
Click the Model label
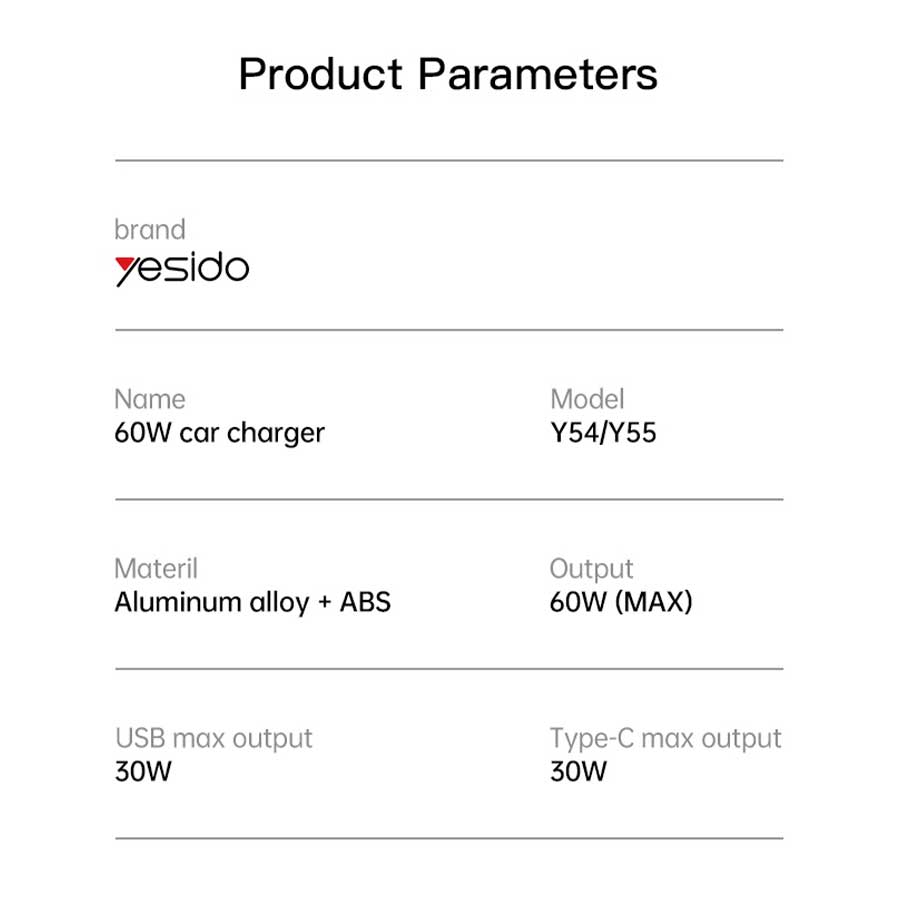click(x=587, y=399)
